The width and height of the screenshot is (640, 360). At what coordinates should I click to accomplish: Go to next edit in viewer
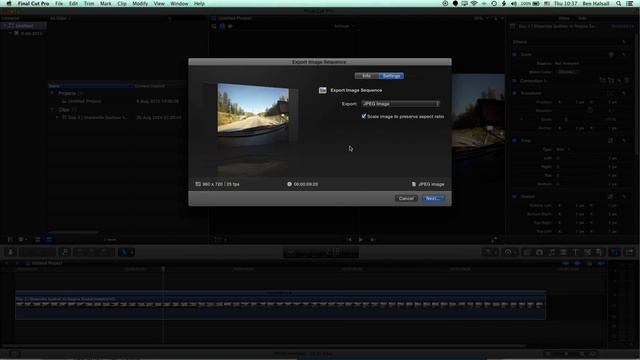point(373,240)
